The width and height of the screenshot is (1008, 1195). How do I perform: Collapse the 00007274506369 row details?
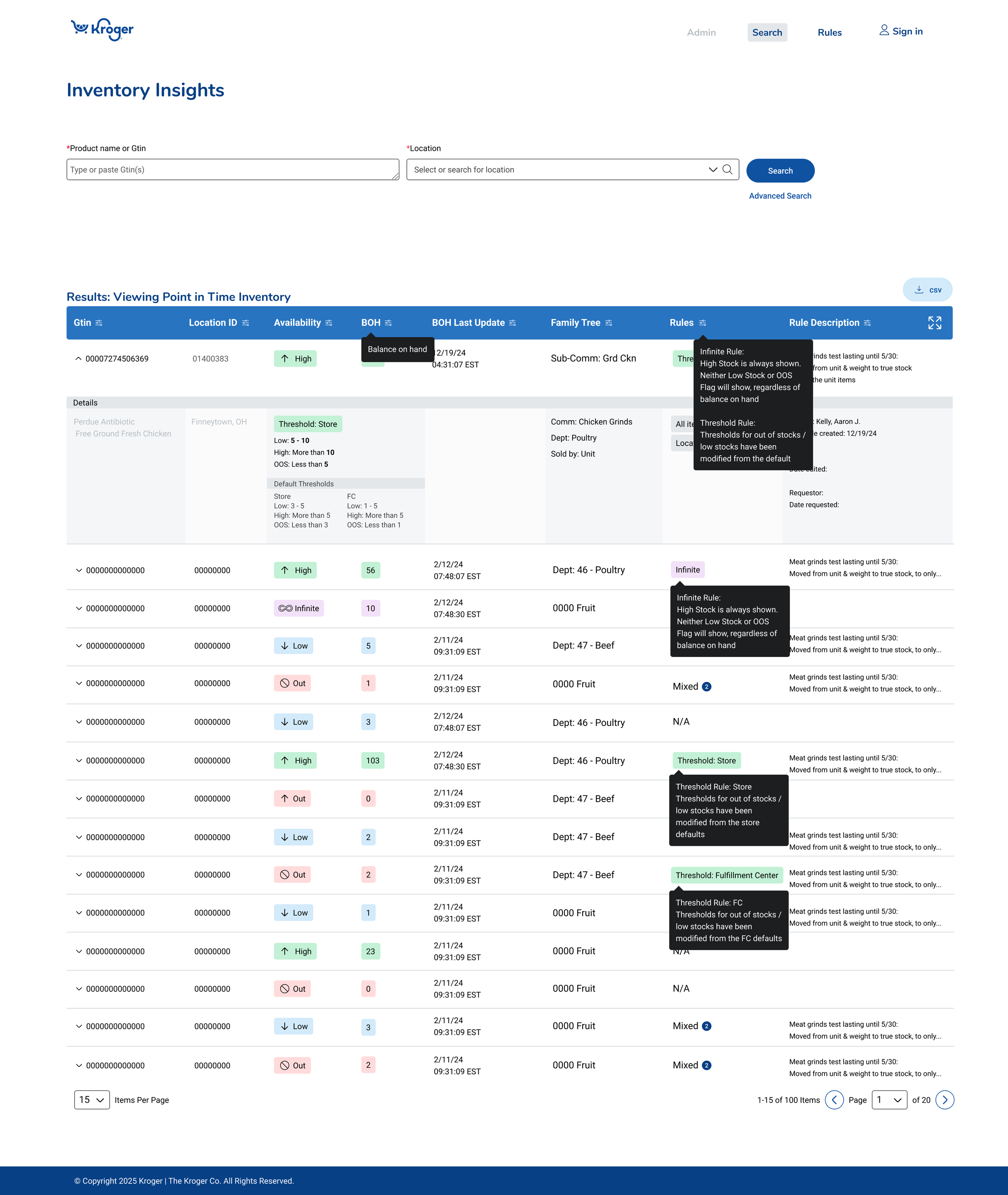[78, 359]
